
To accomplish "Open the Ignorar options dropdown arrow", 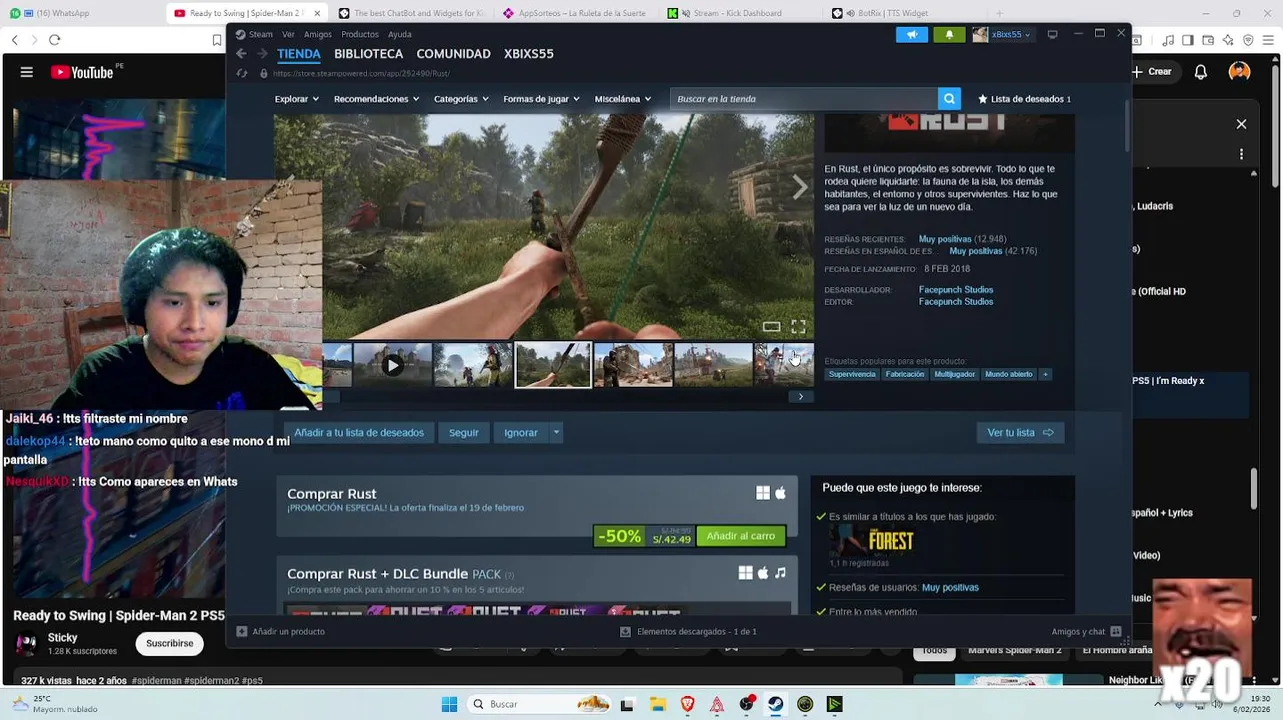I will coord(556,432).
